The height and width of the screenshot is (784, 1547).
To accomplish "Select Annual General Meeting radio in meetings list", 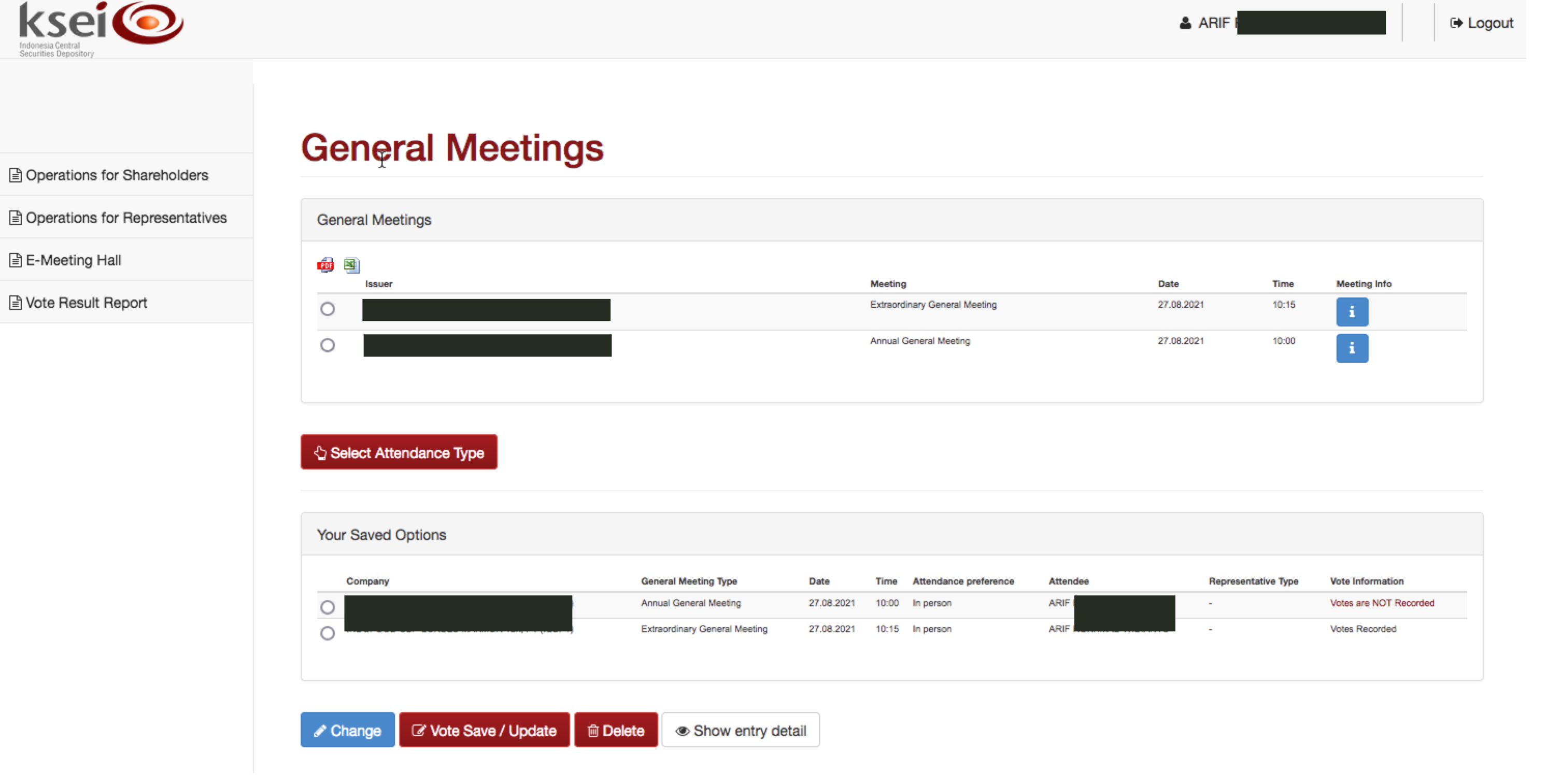I will 328,345.
